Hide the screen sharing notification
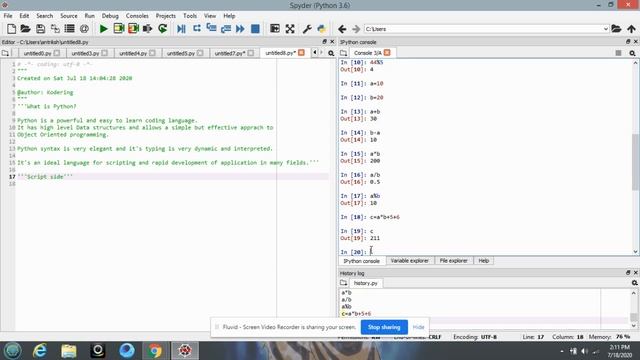 pyautogui.click(x=418, y=327)
